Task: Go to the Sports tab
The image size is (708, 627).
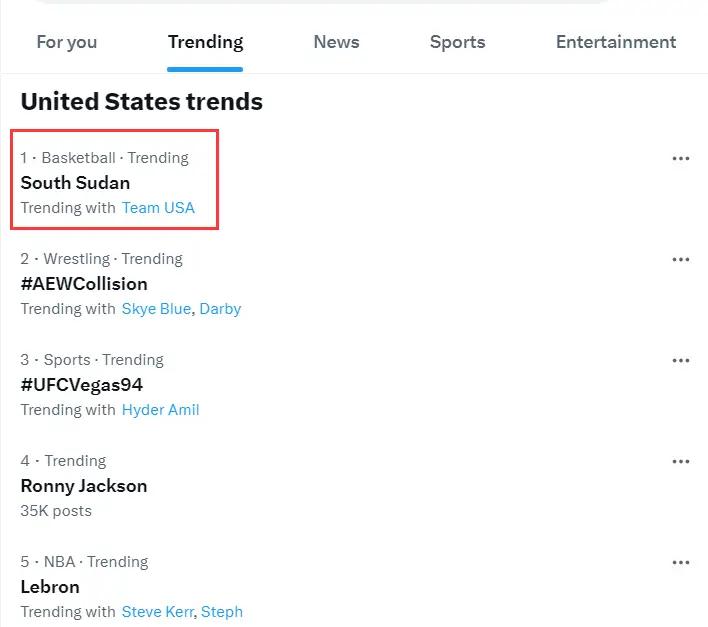Action: tap(457, 42)
